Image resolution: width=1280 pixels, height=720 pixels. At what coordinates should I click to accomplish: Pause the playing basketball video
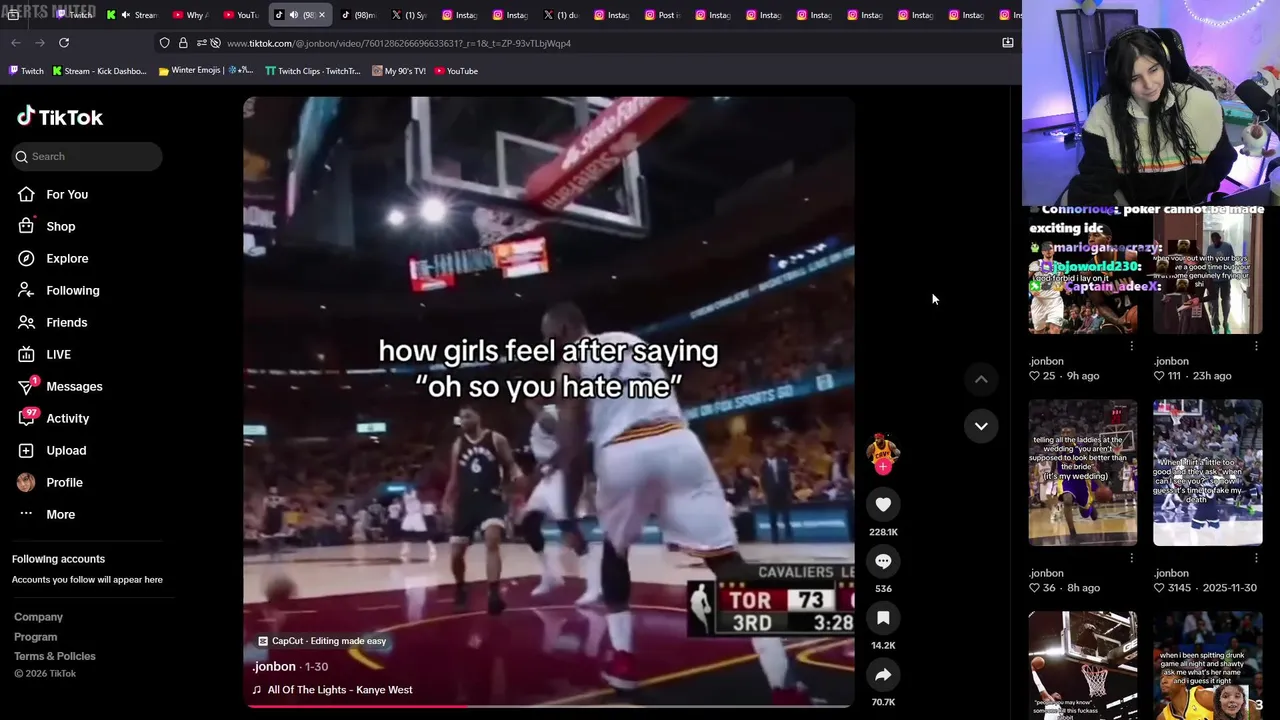coord(549,400)
